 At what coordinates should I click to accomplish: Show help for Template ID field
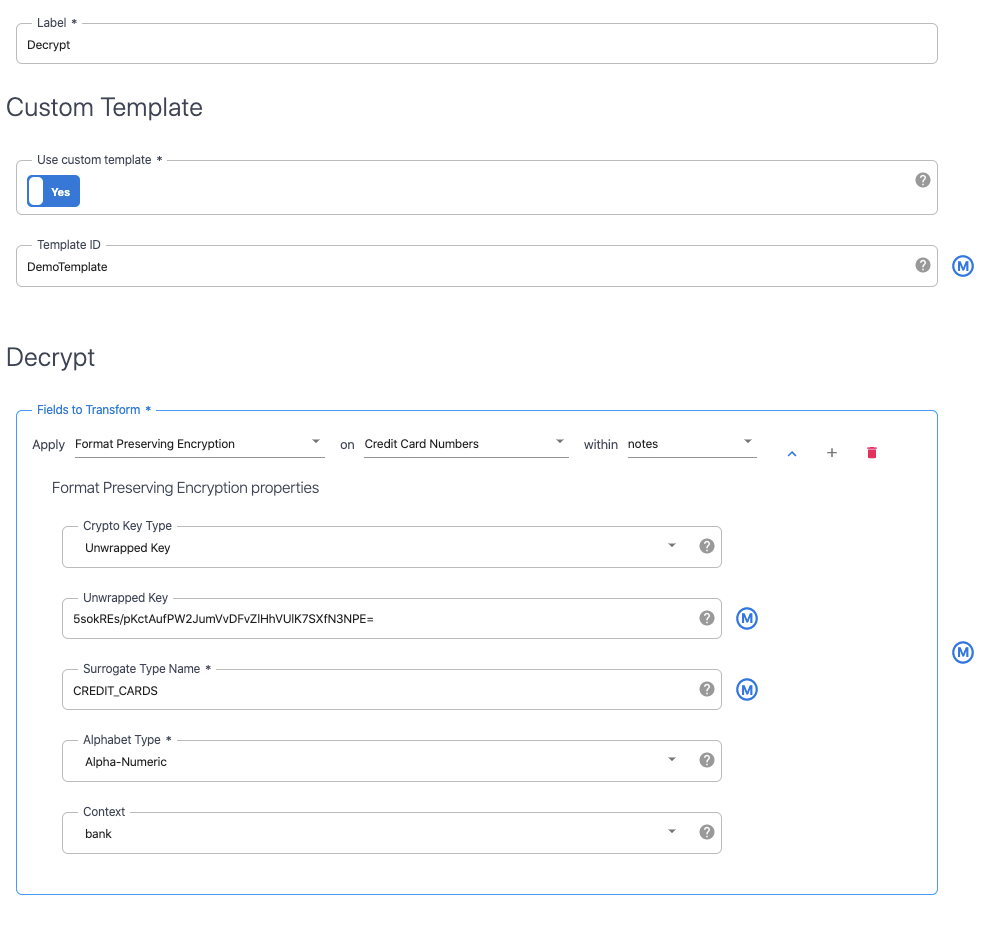[x=922, y=265]
